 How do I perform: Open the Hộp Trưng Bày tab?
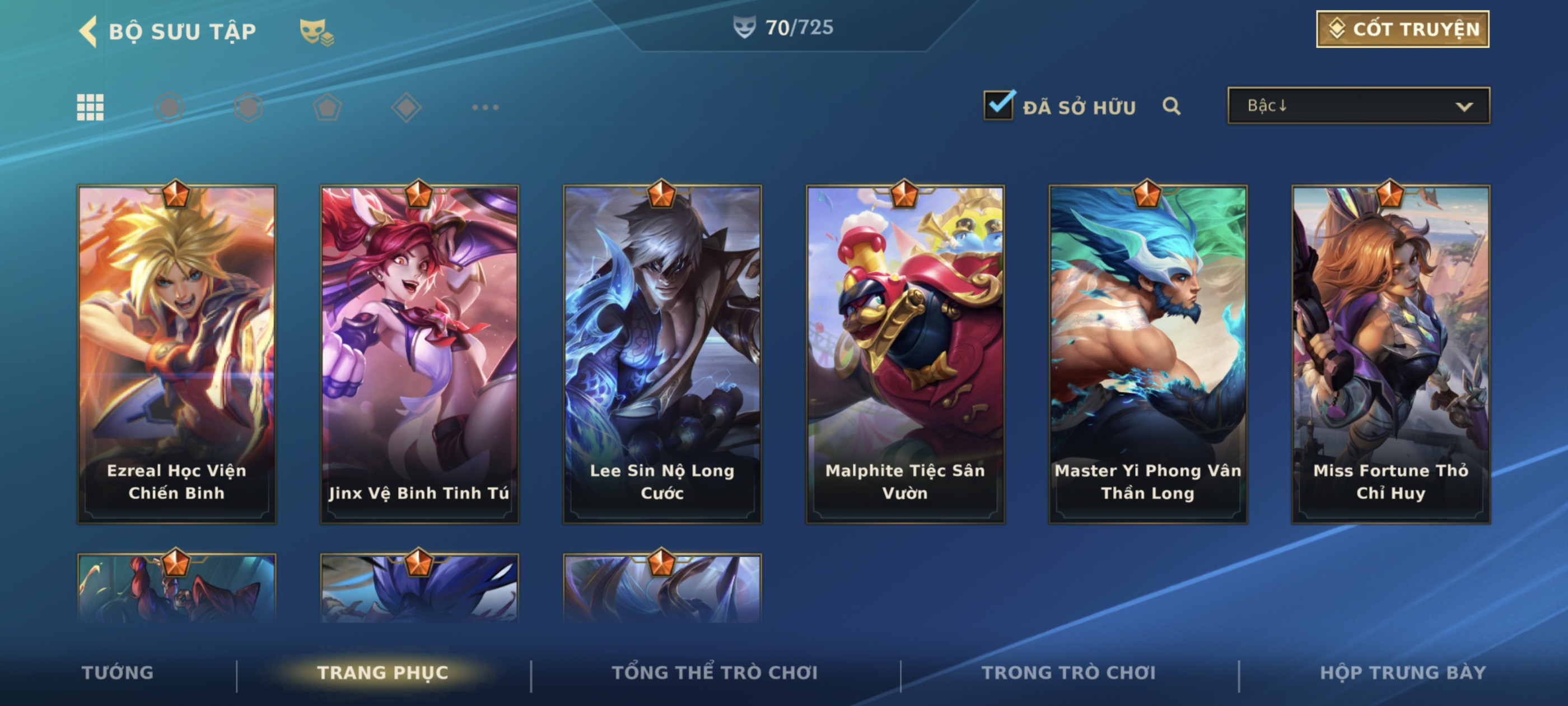1403,672
